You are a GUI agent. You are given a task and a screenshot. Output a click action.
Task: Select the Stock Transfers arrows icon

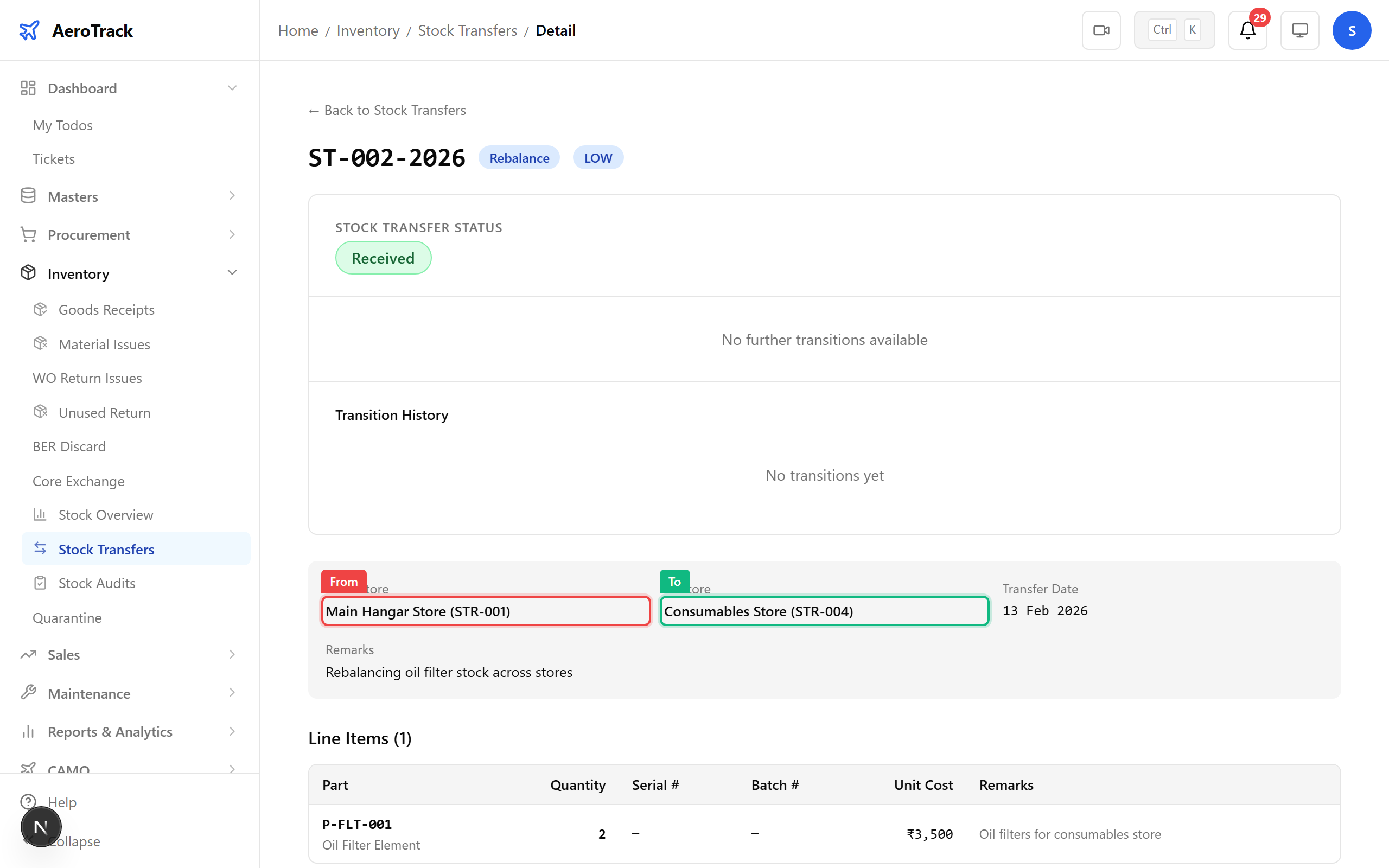click(x=40, y=549)
